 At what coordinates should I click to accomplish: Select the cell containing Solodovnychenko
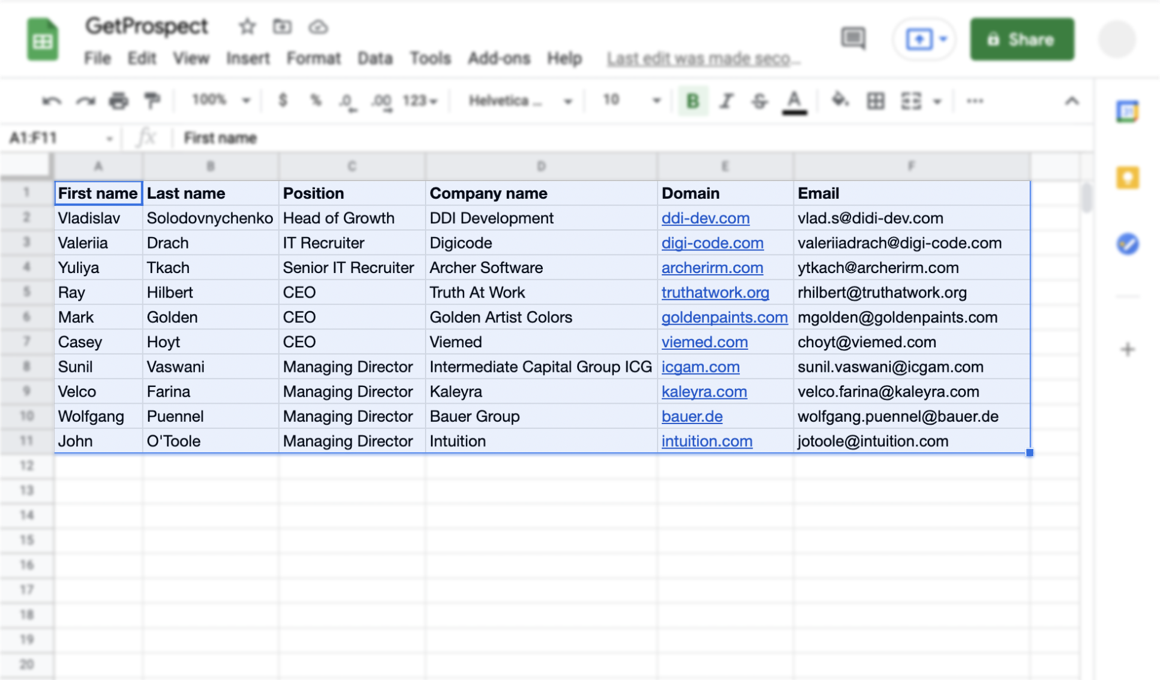pyautogui.click(x=210, y=218)
